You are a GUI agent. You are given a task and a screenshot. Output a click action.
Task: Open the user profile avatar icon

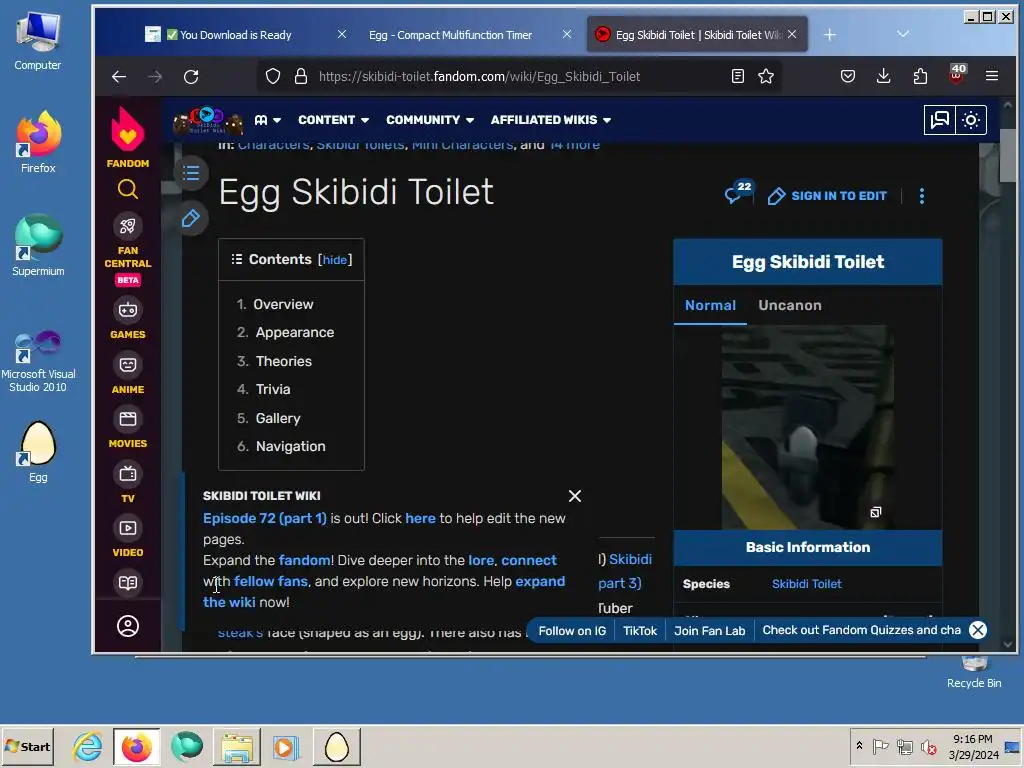128,626
